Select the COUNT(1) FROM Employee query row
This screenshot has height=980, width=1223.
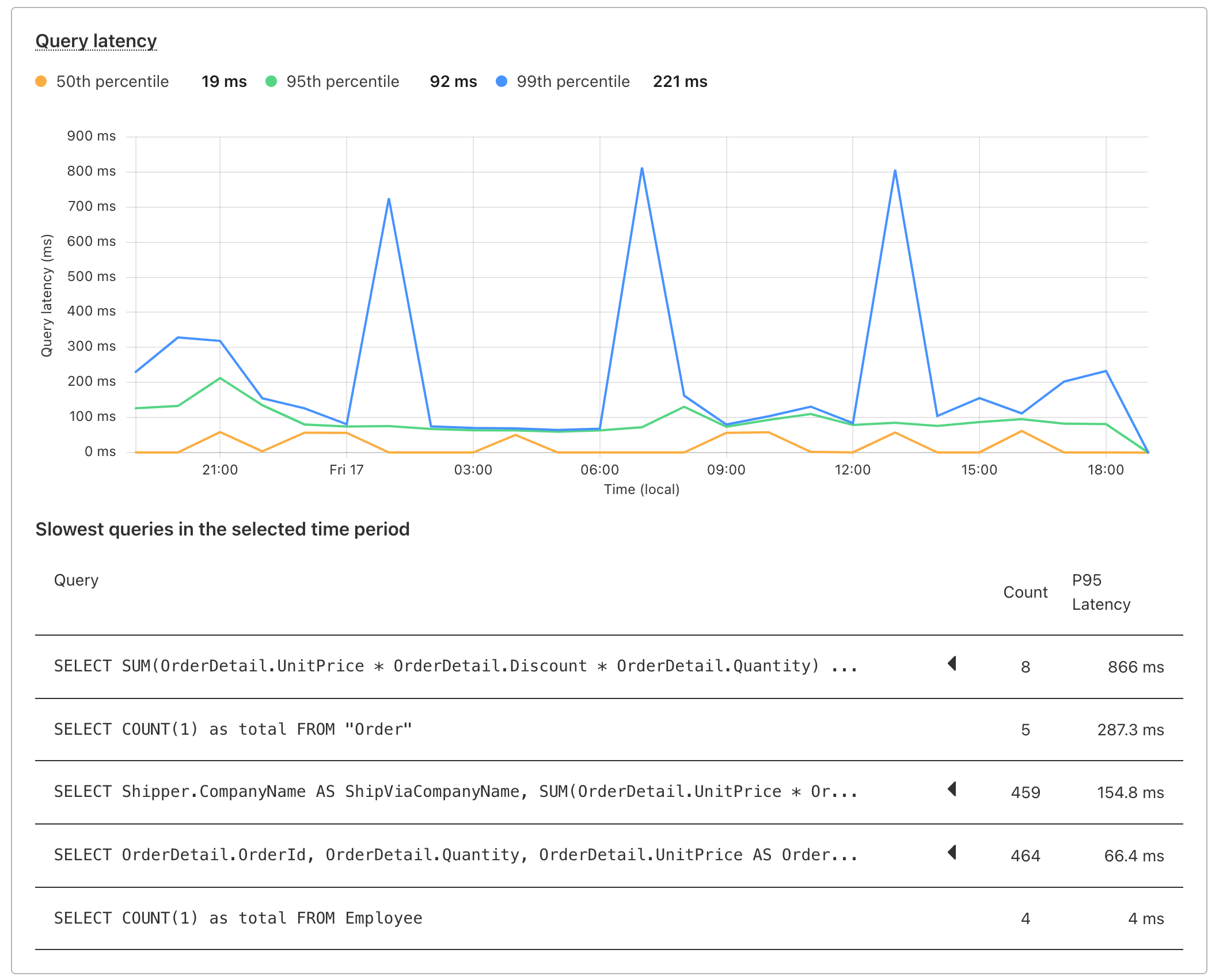pos(238,918)
